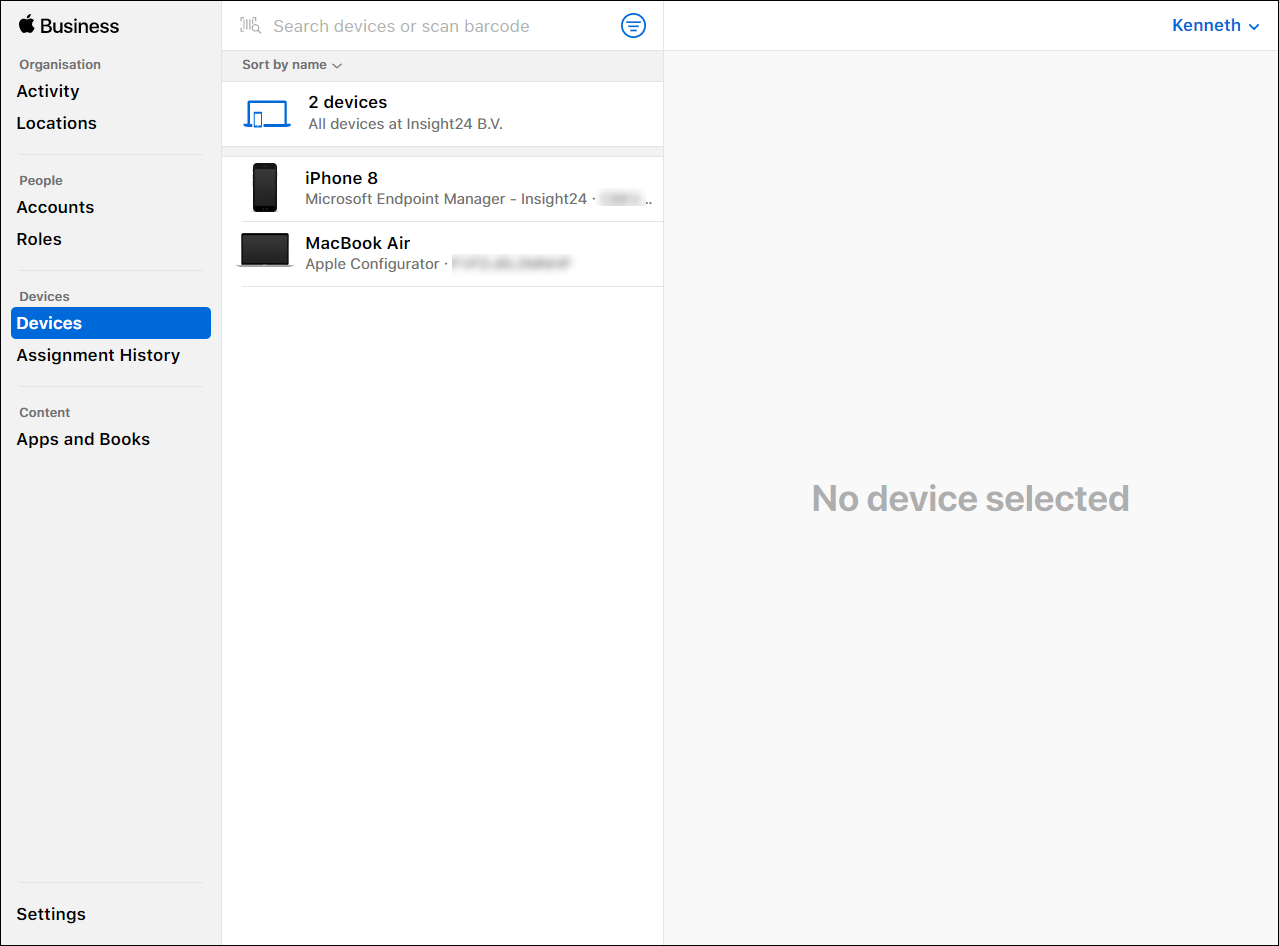Screen dimensions: 1279x946
Task: Select the iPhone 8 device row
Action: click(x=442, y=189)
